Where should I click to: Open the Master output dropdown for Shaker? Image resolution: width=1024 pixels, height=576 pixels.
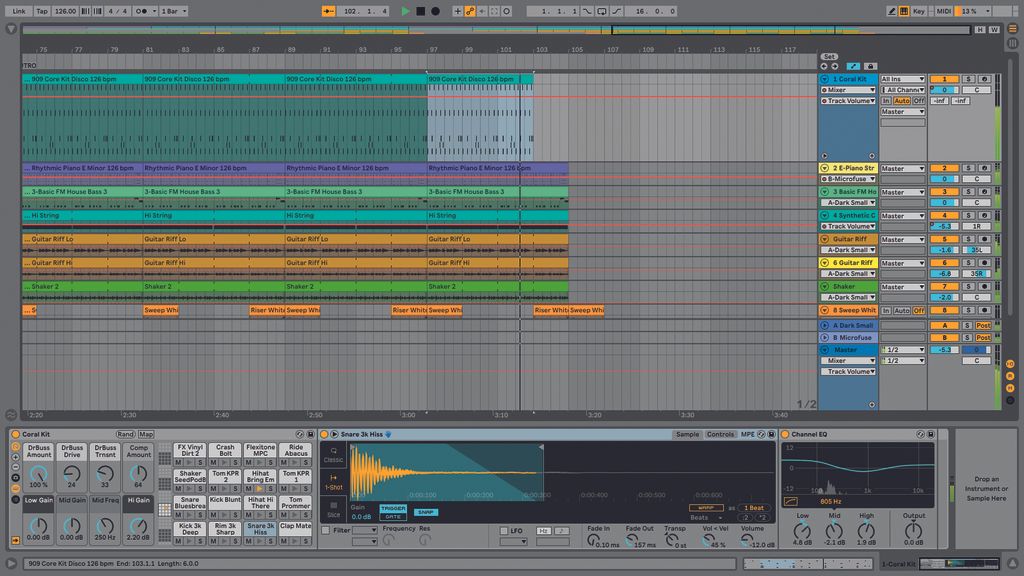903,286
